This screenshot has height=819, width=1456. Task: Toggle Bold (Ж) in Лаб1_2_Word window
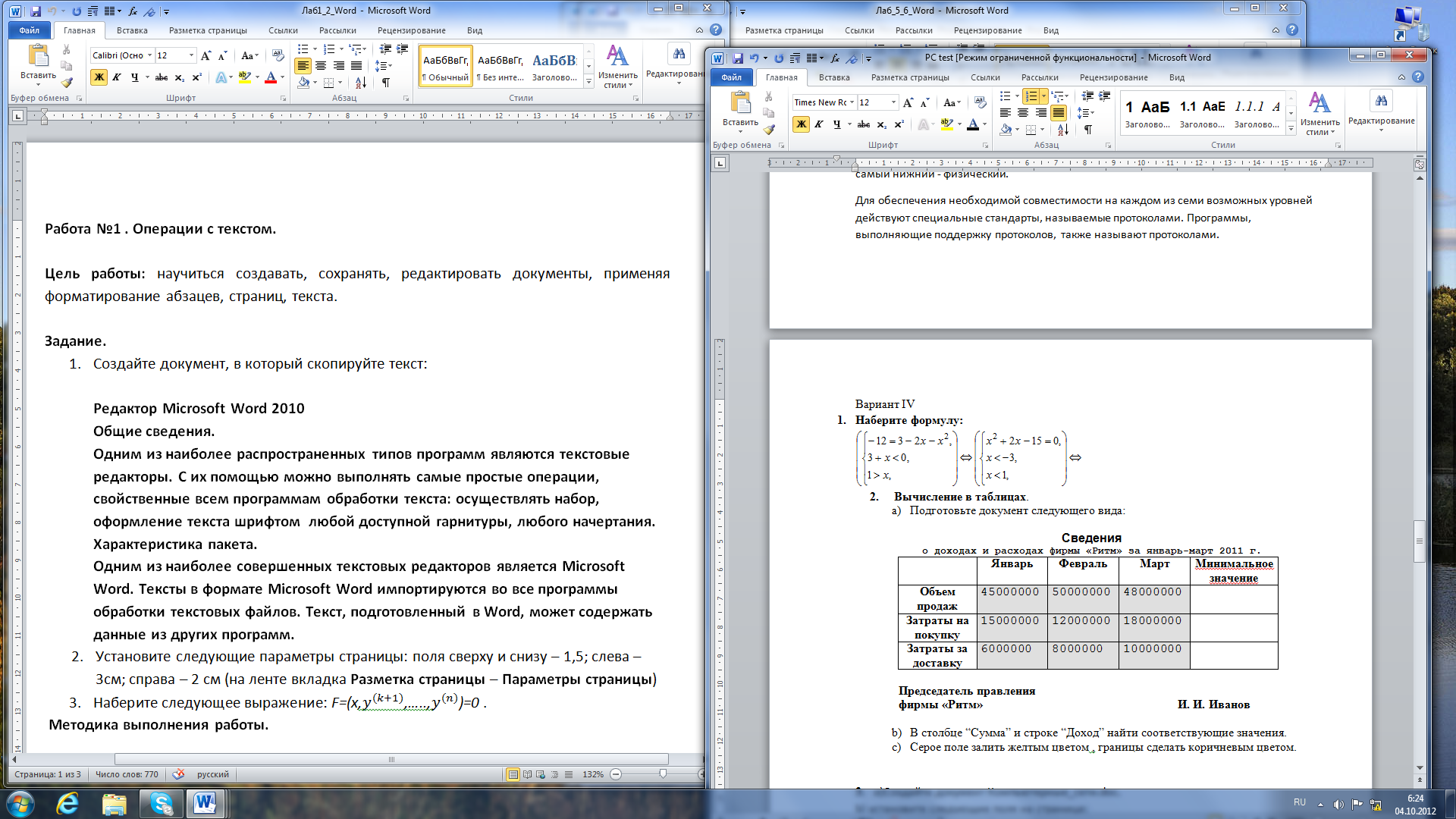tap(99, 77)
